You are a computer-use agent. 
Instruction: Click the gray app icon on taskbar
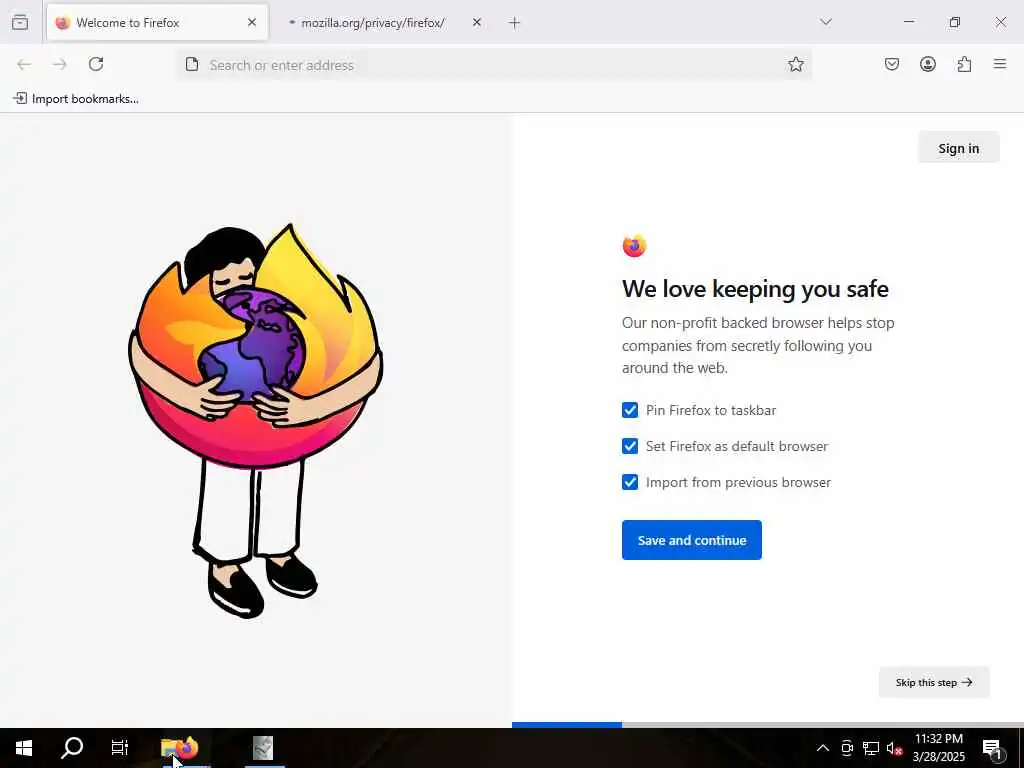click(x=263, y=748)
